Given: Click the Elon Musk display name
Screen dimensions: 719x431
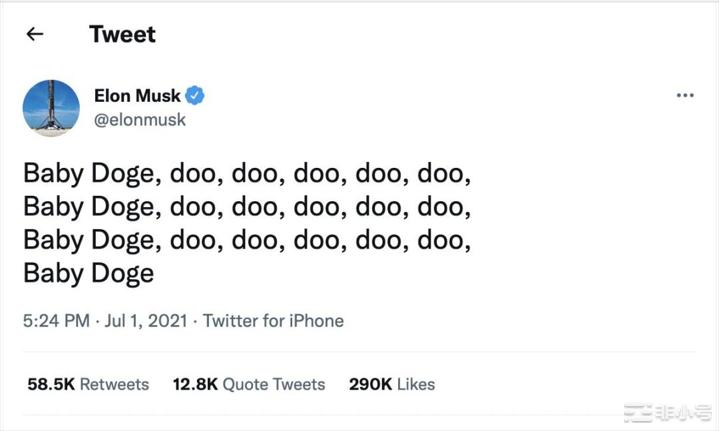Looking at the screenshot, I should click(x=137, y=96).
